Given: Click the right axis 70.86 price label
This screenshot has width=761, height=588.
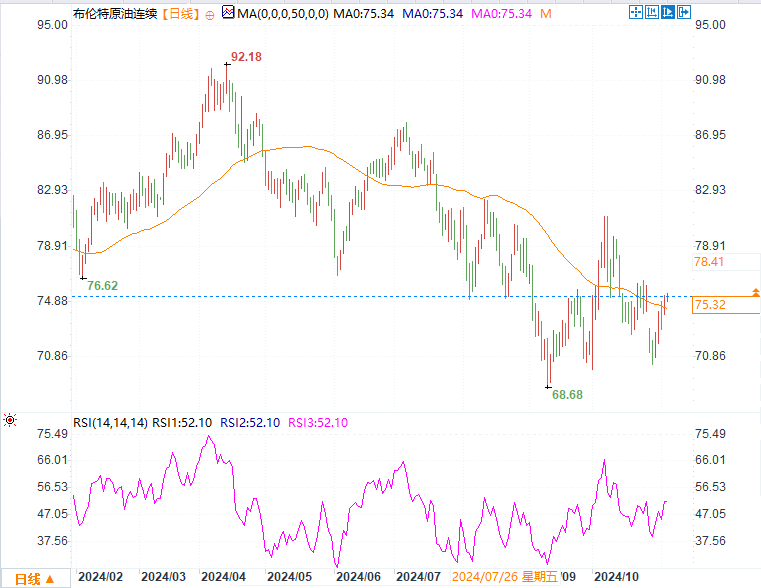Looking at the screenshot, I should click(711, 356).
